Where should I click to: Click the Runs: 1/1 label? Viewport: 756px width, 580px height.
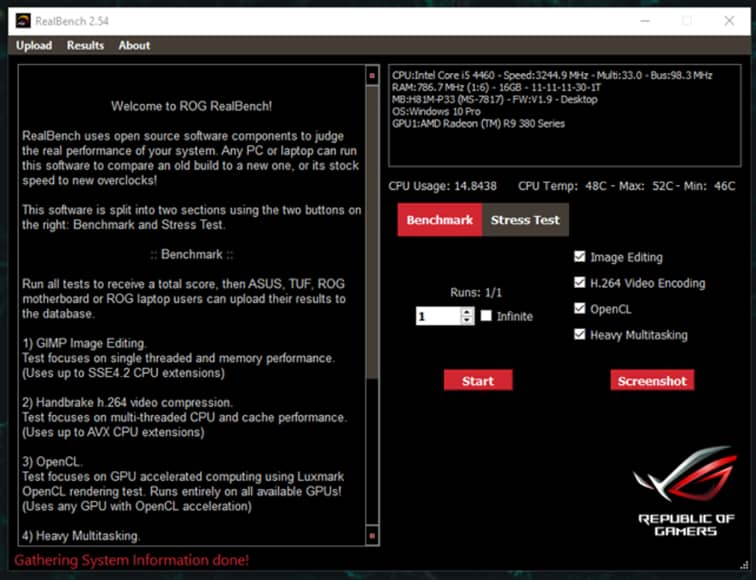point(476,293)
